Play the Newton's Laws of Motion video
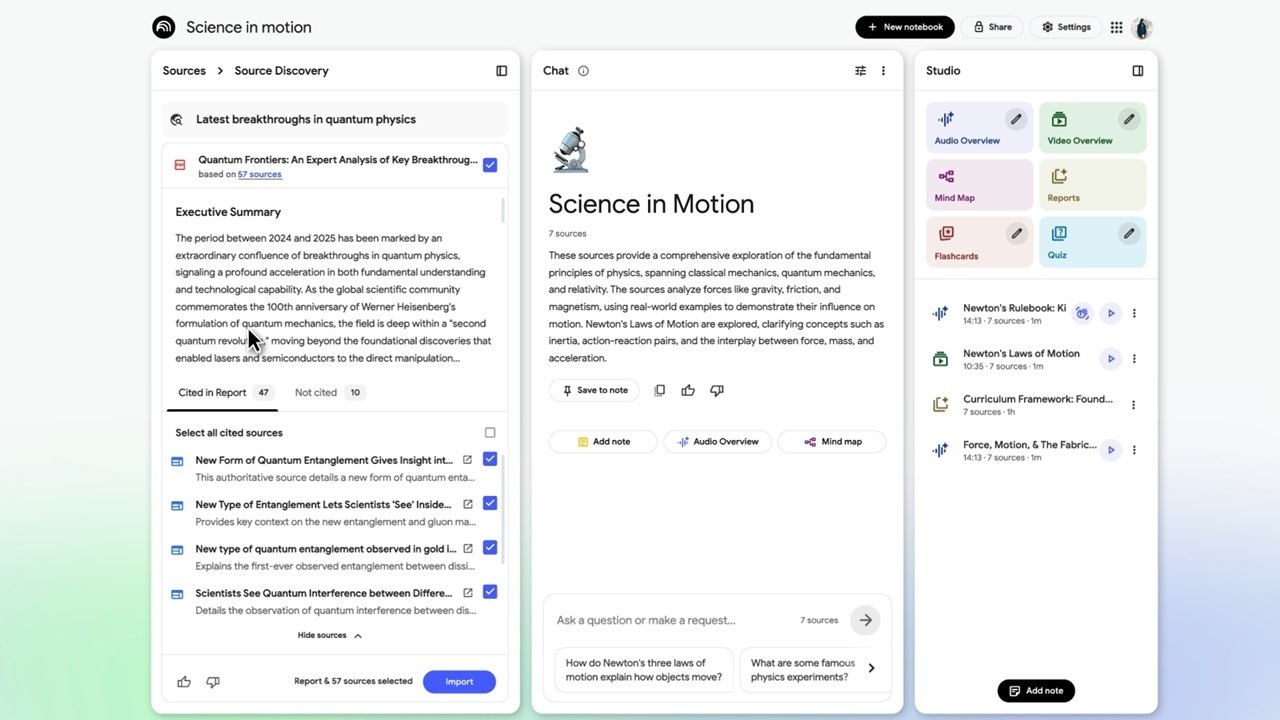This screenshot has height=720, width=1280. [x=1110, y=359]
